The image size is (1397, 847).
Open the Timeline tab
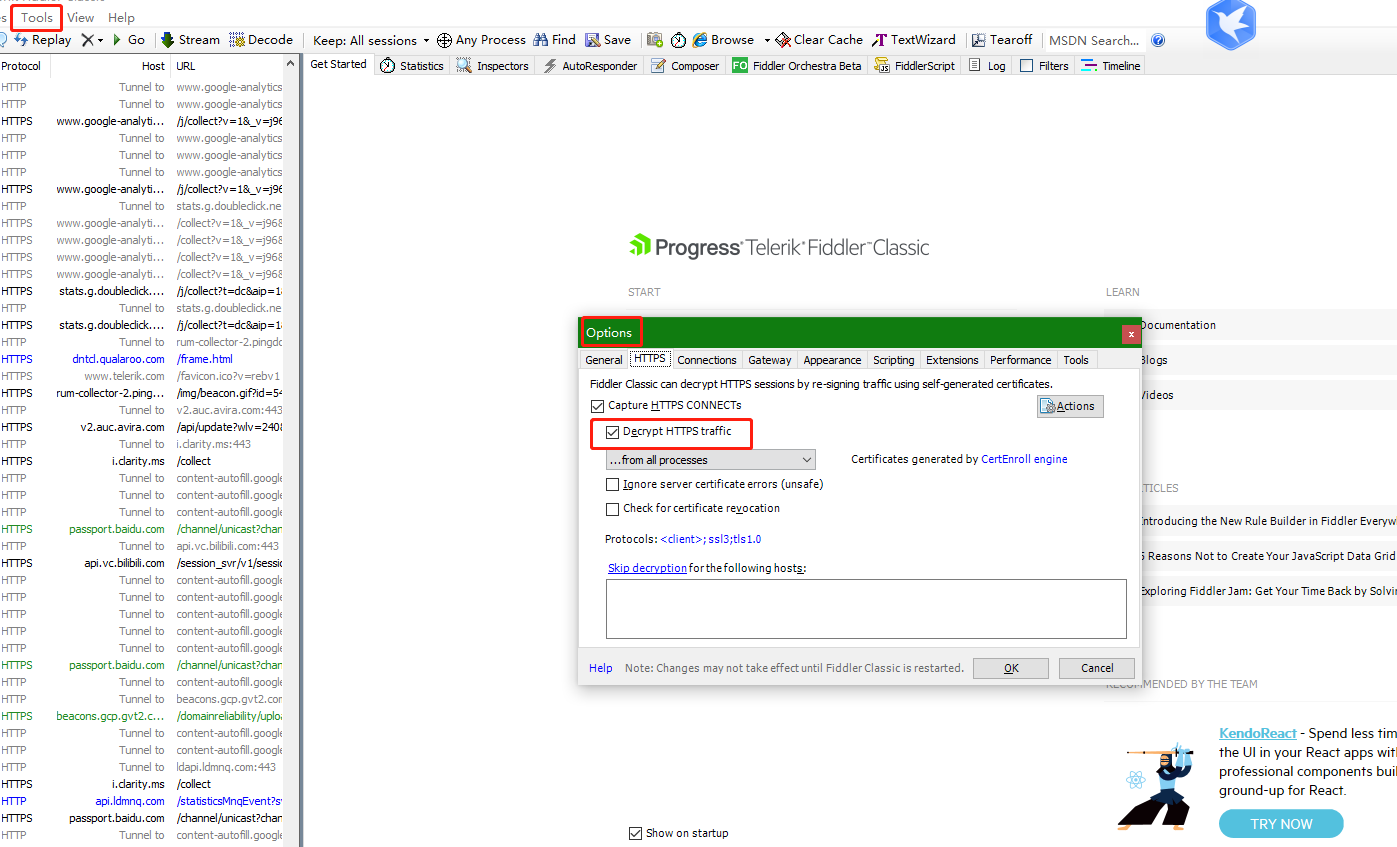click(1111, 66)
